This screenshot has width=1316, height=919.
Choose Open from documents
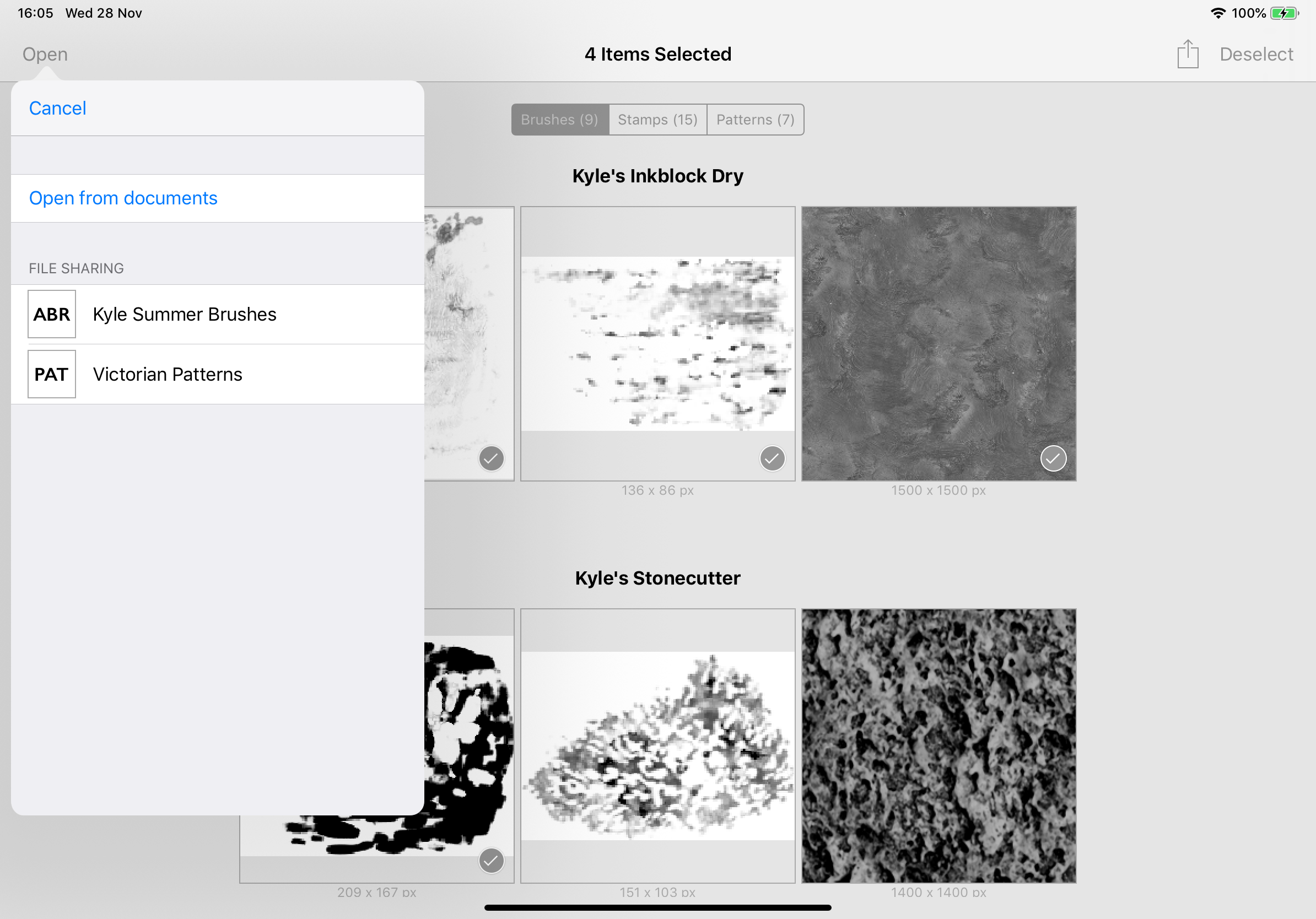[x=123, y=198]
